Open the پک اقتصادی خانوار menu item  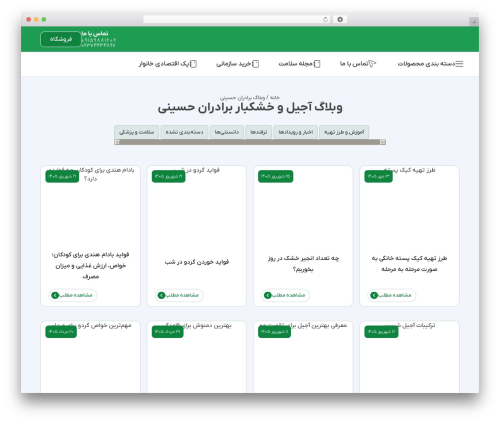(164, 64)
